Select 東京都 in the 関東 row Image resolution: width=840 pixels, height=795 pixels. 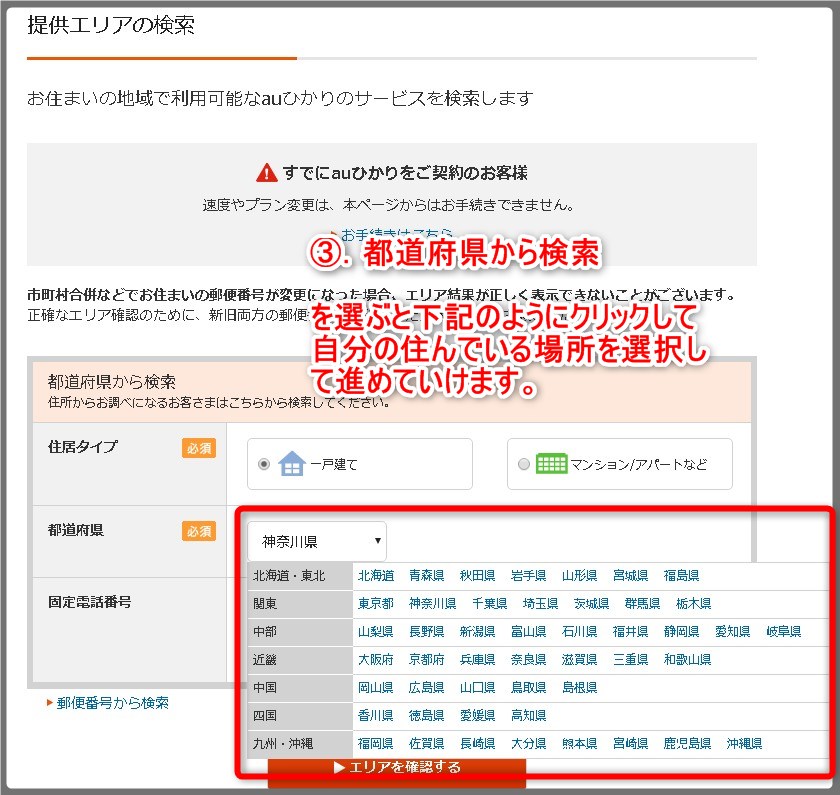coord(376,603)
